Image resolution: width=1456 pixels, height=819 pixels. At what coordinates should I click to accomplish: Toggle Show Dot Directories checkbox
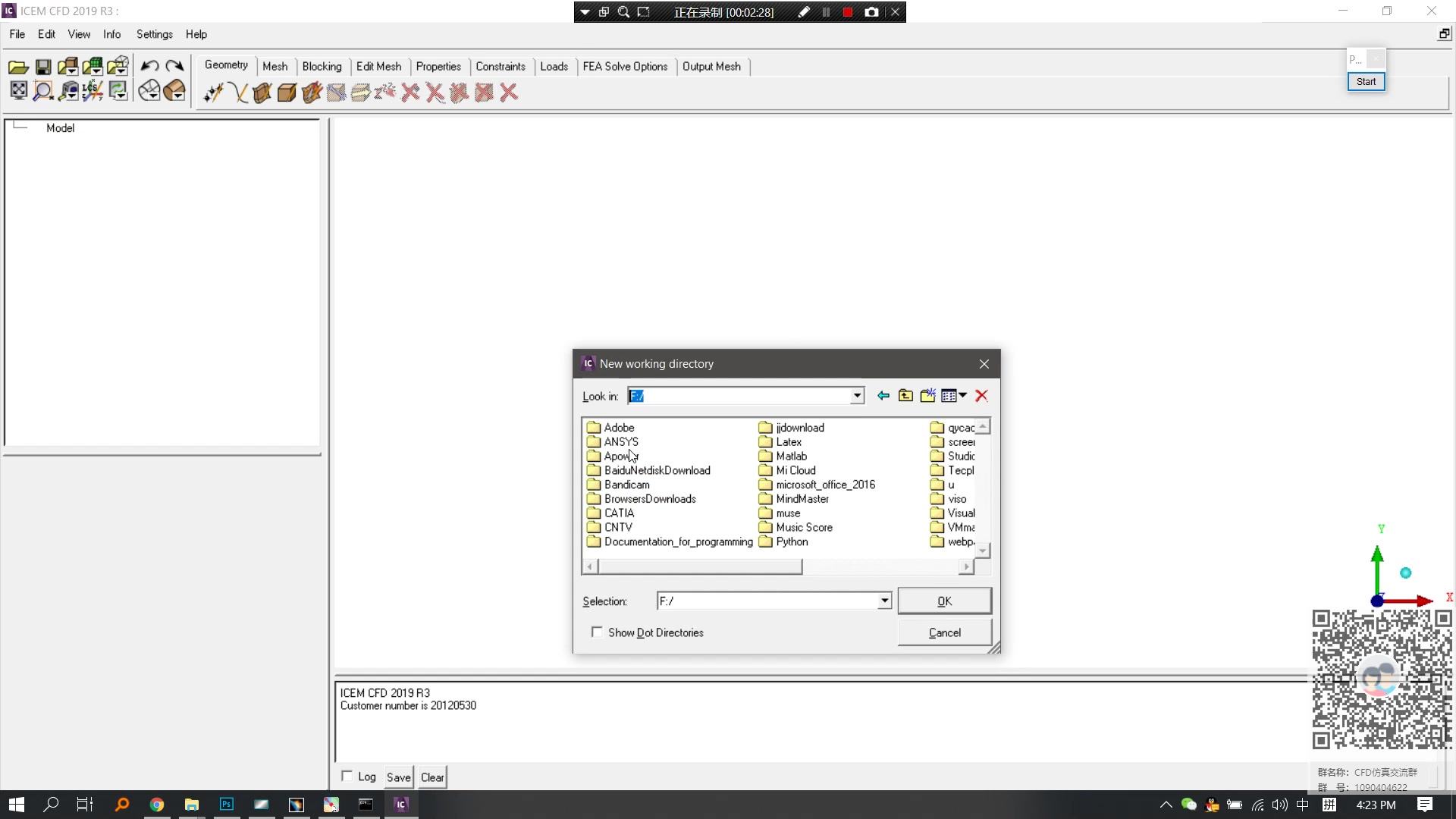597,632
